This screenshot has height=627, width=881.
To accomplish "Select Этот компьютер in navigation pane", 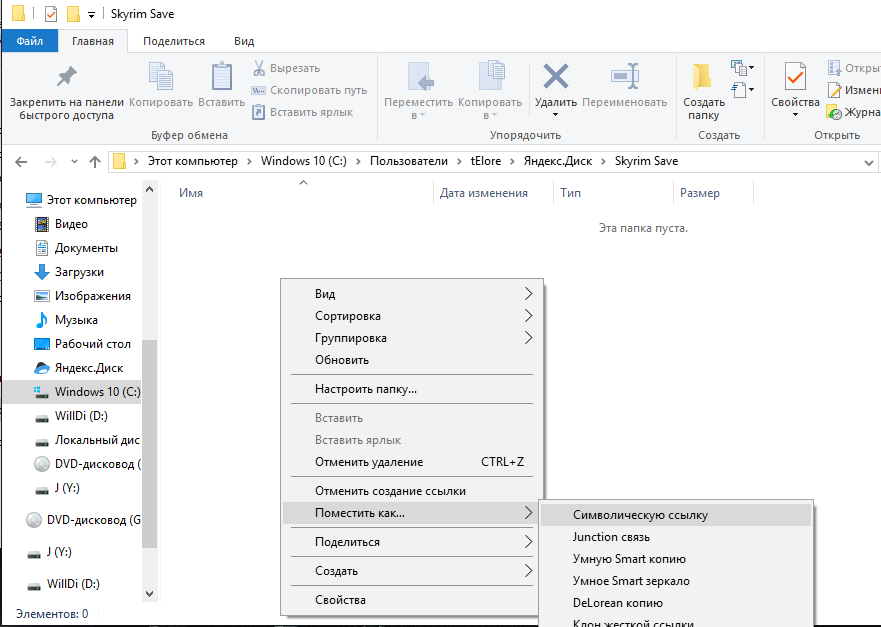I will tap(81, 200).
